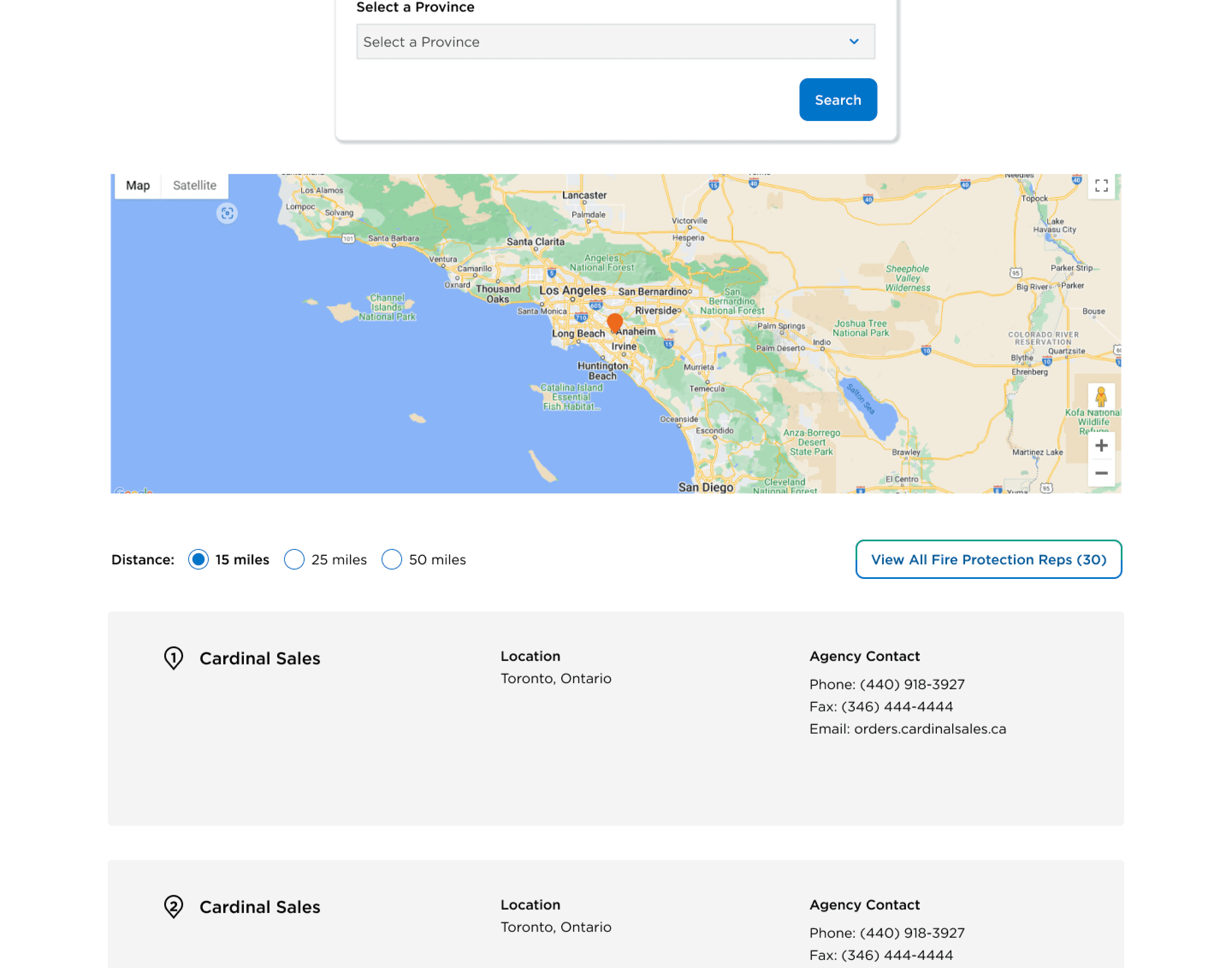Click email orders.cardinalsales.ca

930,729
